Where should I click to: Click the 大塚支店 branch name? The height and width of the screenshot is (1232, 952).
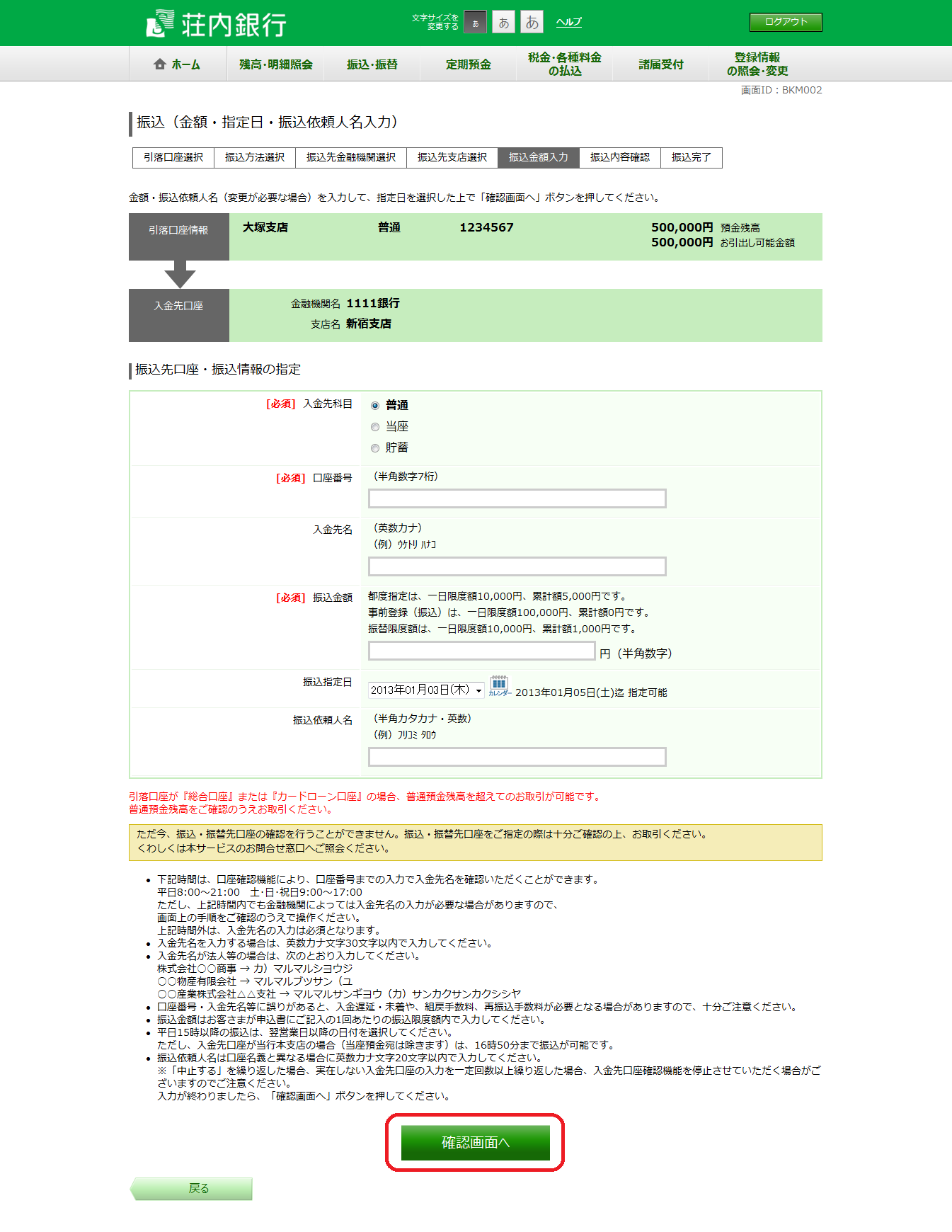pos(265,228)
